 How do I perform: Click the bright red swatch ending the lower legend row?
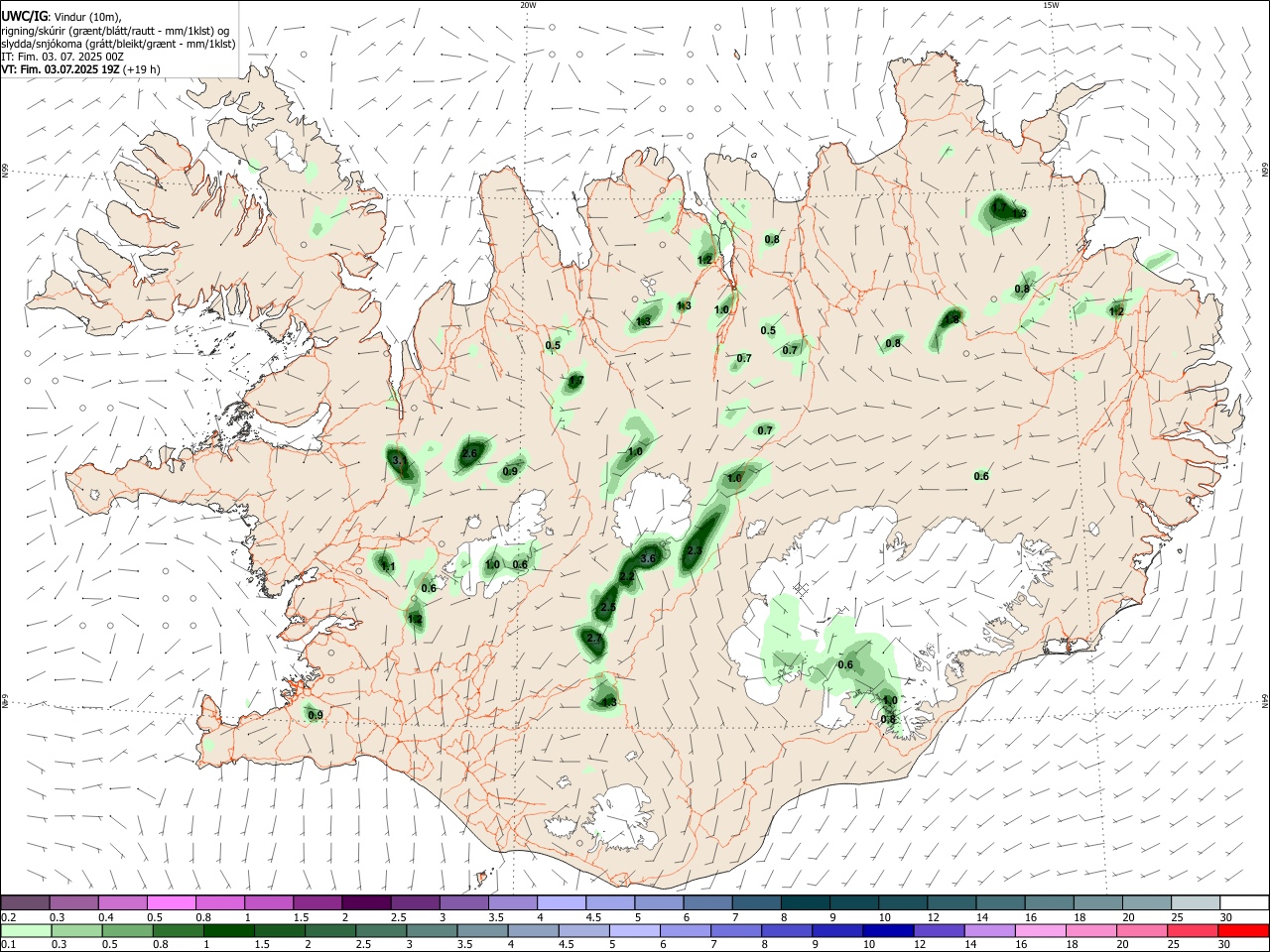coord(1243,931)
